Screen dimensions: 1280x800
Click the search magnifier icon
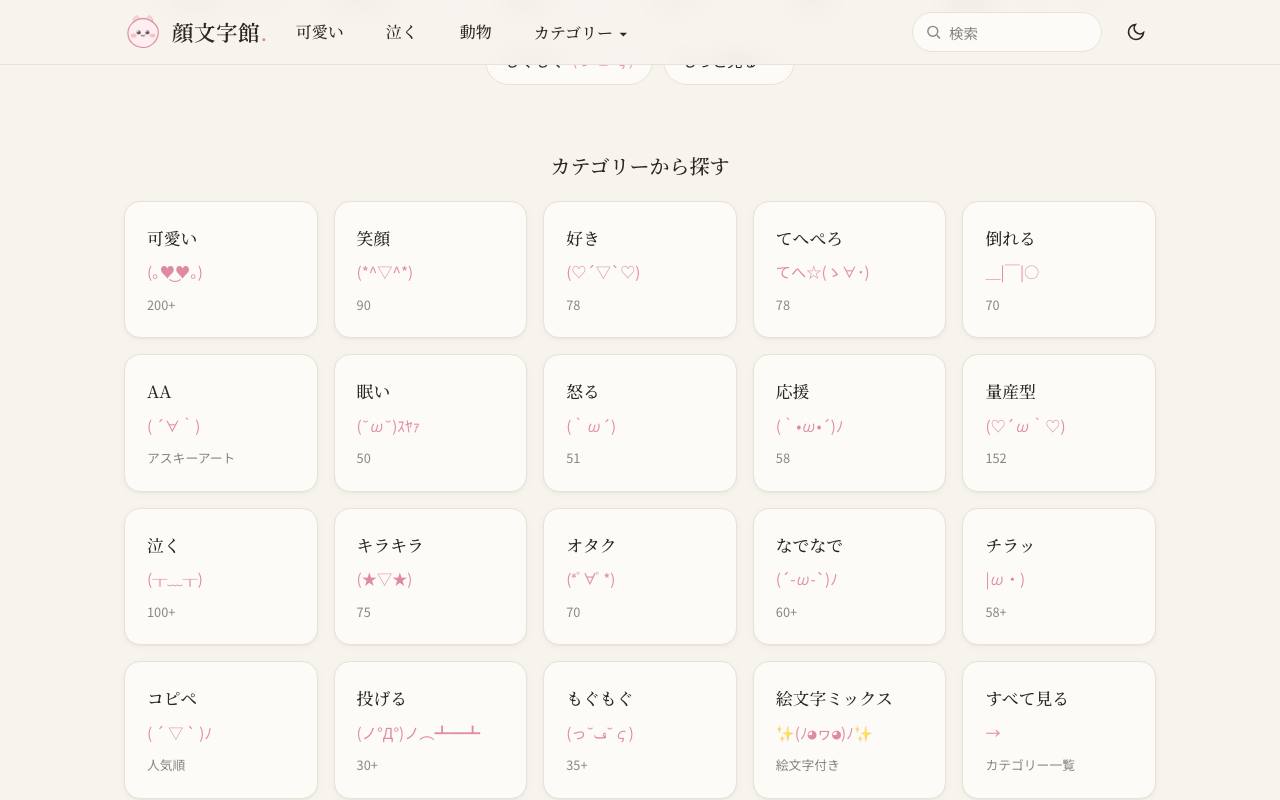(934, 32)
